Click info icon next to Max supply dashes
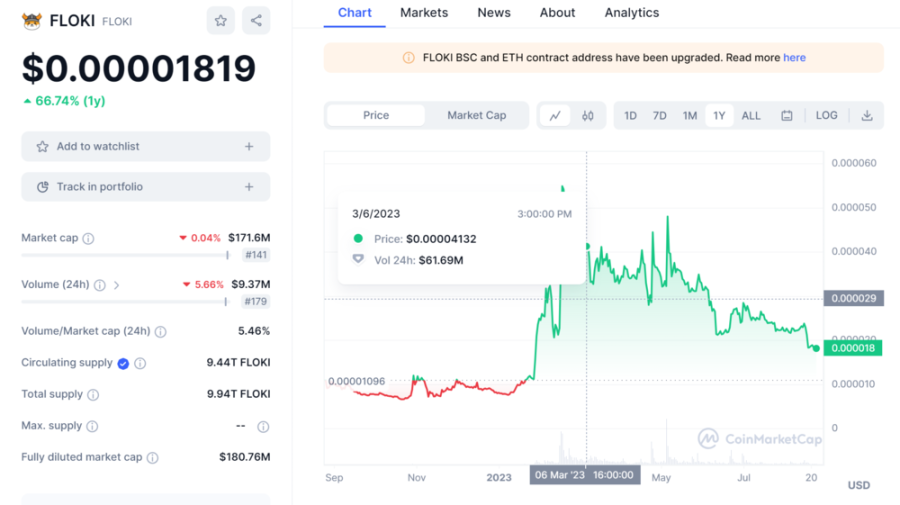900x505 pixels. [263, 426]
